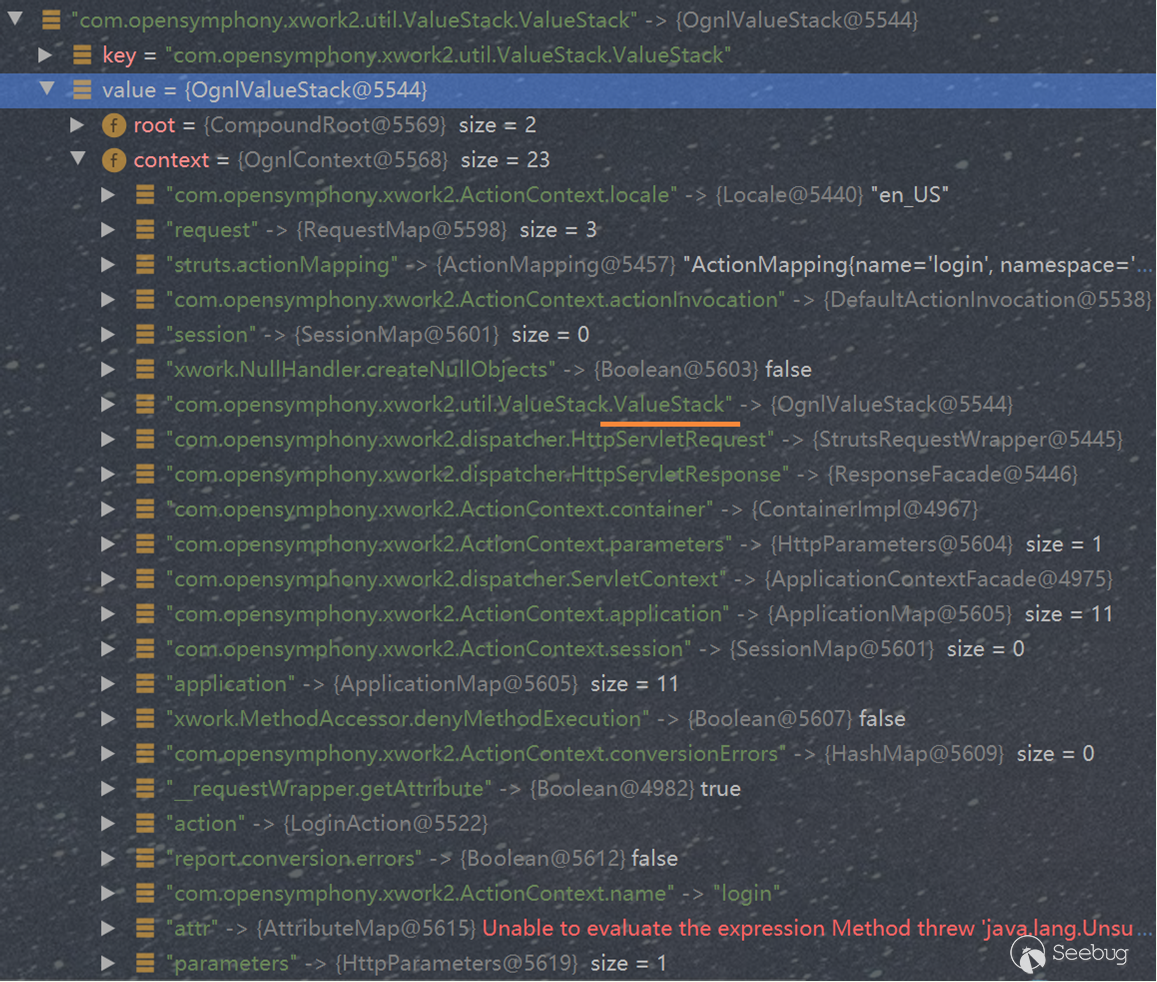
Task: Expand the root CompoundRoot@5569 field
Action: [77, 125]
